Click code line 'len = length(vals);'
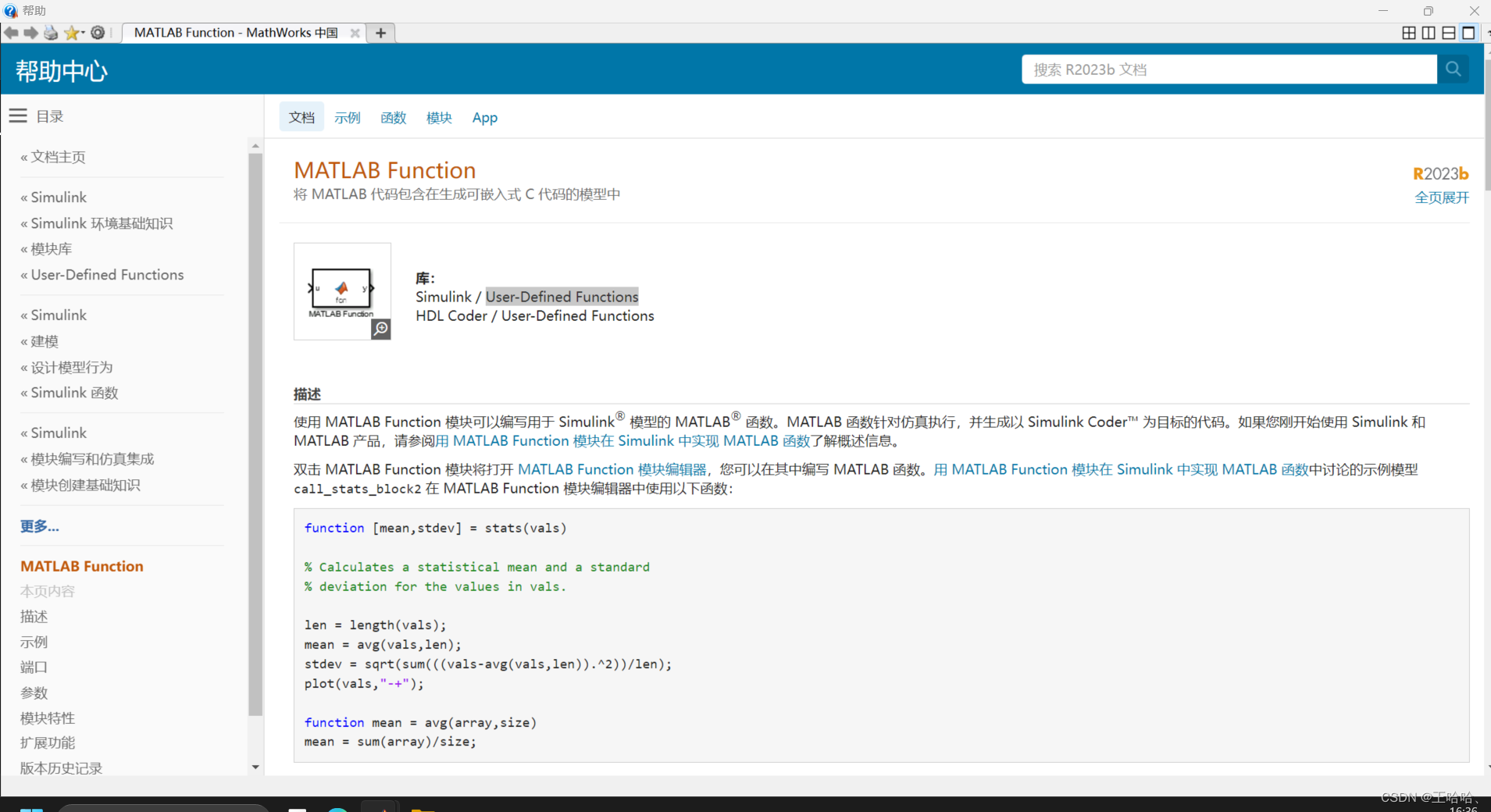The width and height of the screenshot is (1491, 812). click(376, 625)
